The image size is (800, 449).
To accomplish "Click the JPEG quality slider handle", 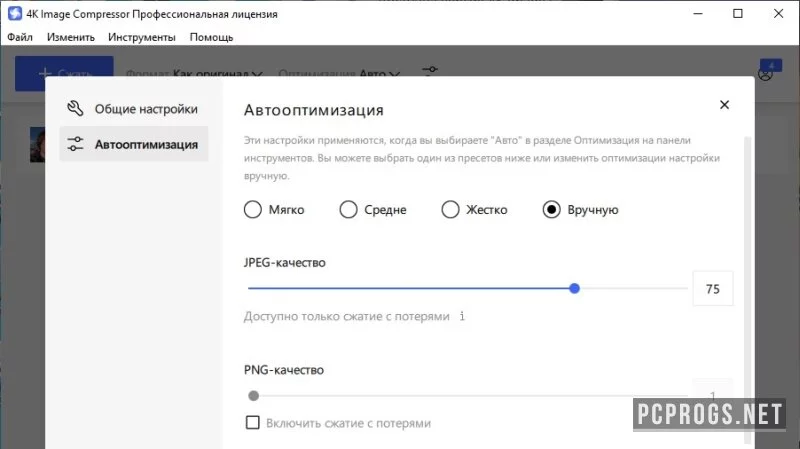I will (x=574, y=288).
